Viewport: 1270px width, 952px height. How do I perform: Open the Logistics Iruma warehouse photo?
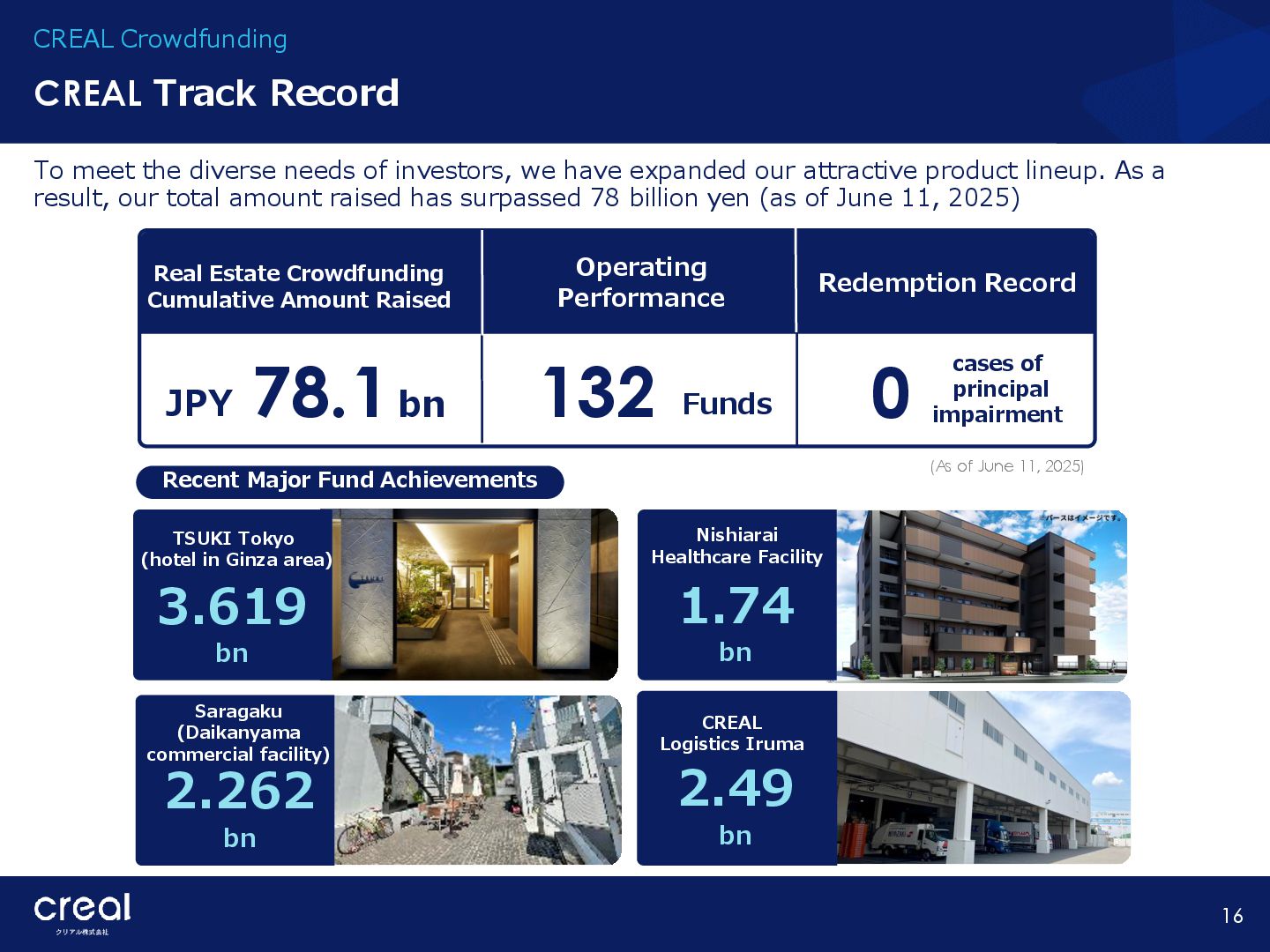[x=983, y=777]
